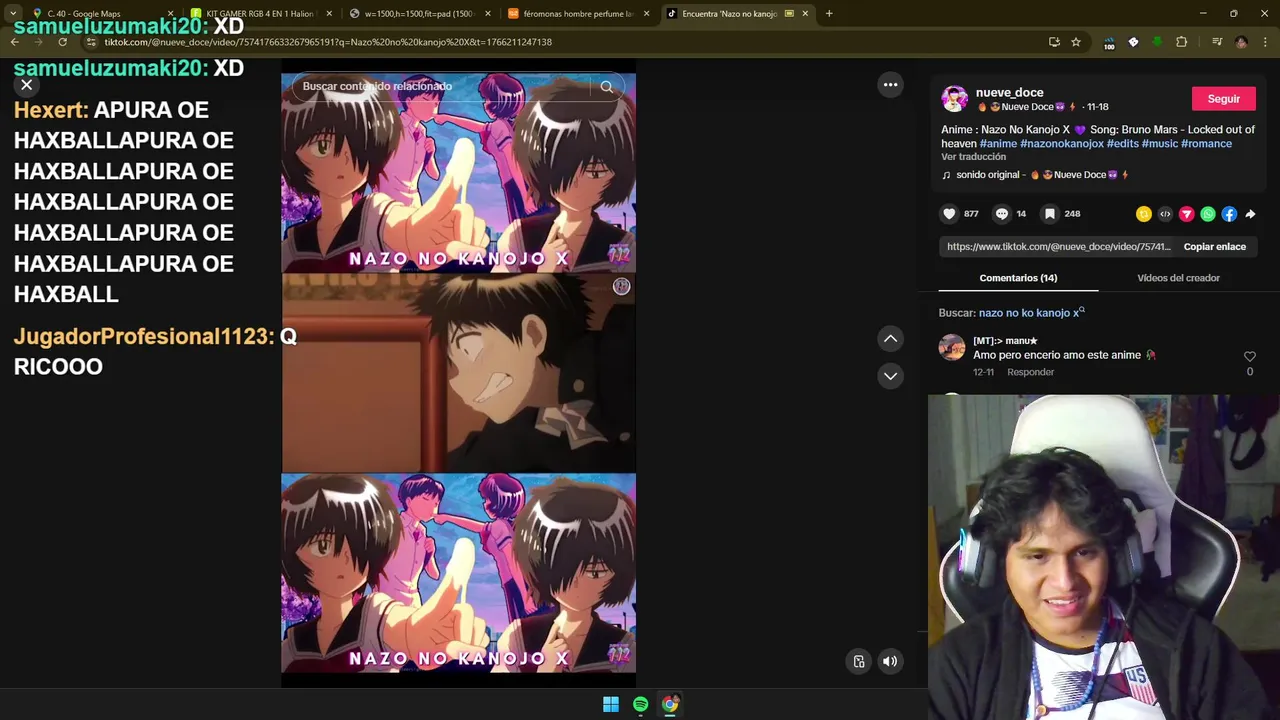The width and height of the screenshot is (1280, 720).
Task: Open the tab search dropdown arrow
Action: click(x=13, y=14)
